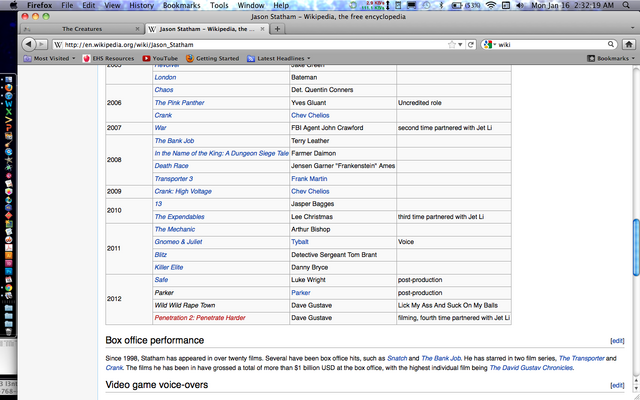Open the YouTube bookmark

point(160,58)
